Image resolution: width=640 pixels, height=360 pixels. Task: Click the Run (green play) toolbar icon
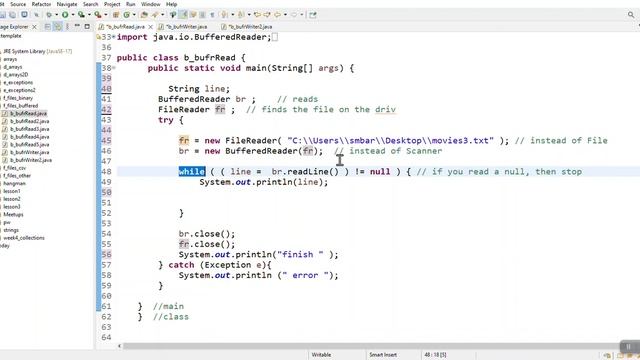pyautogui.click(x=65, y=15)
